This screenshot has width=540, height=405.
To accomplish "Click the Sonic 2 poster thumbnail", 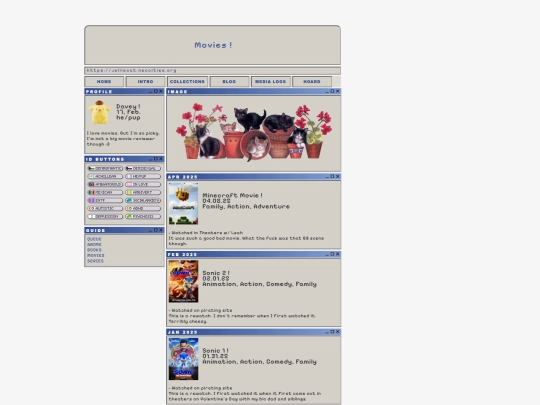I will pyautogui.click(x=183, y=281).
